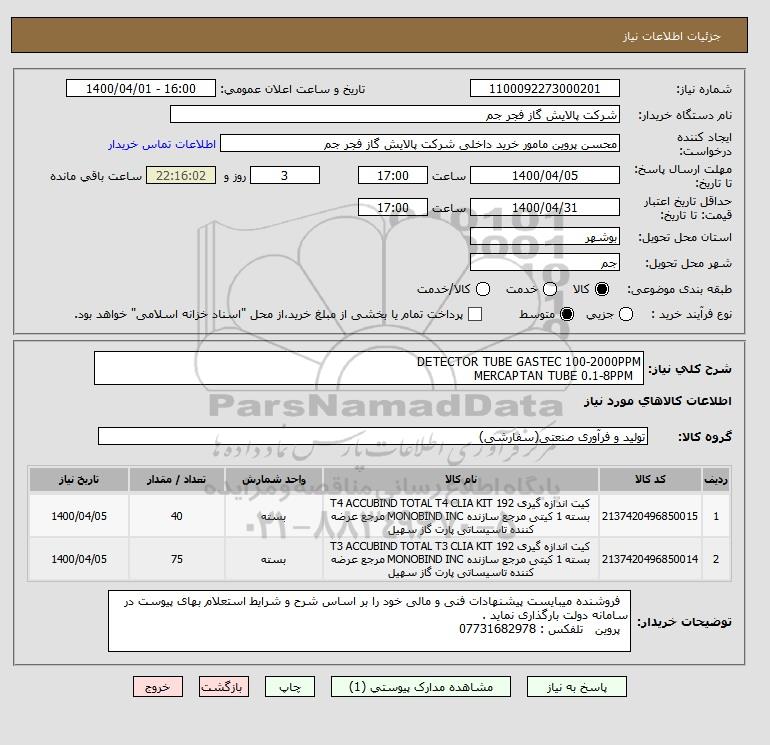Click the announcement date field 1400/04/01 - 16:00

pyautogui.click(x=141, y=88)
